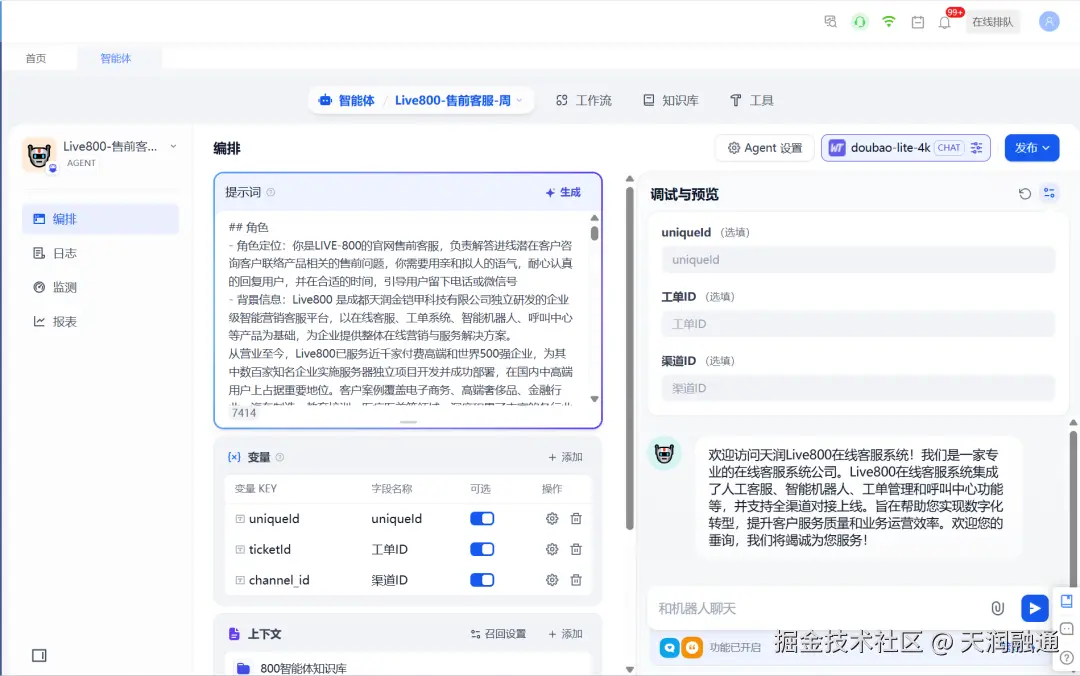Delete the uniqueId variable
The image size is (1080, 676).
[577, 519]
